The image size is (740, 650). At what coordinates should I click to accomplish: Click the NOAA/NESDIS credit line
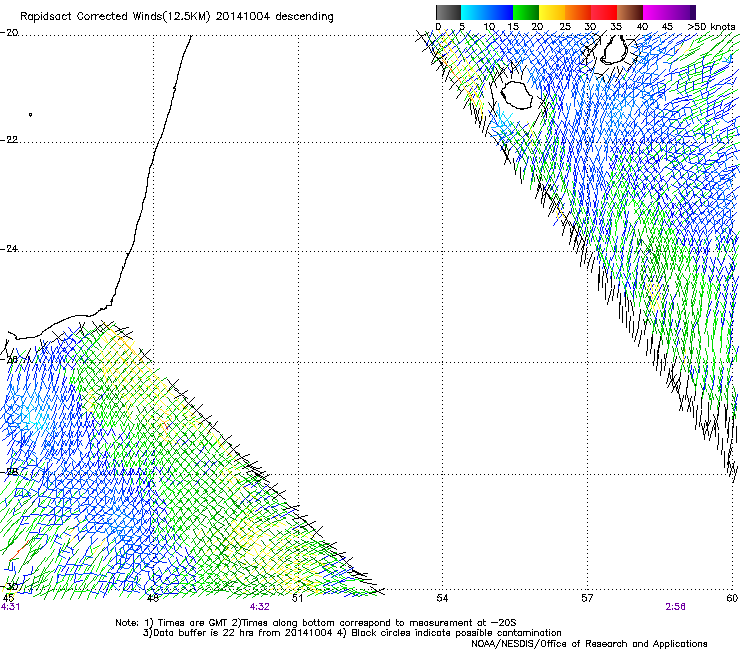589,644
